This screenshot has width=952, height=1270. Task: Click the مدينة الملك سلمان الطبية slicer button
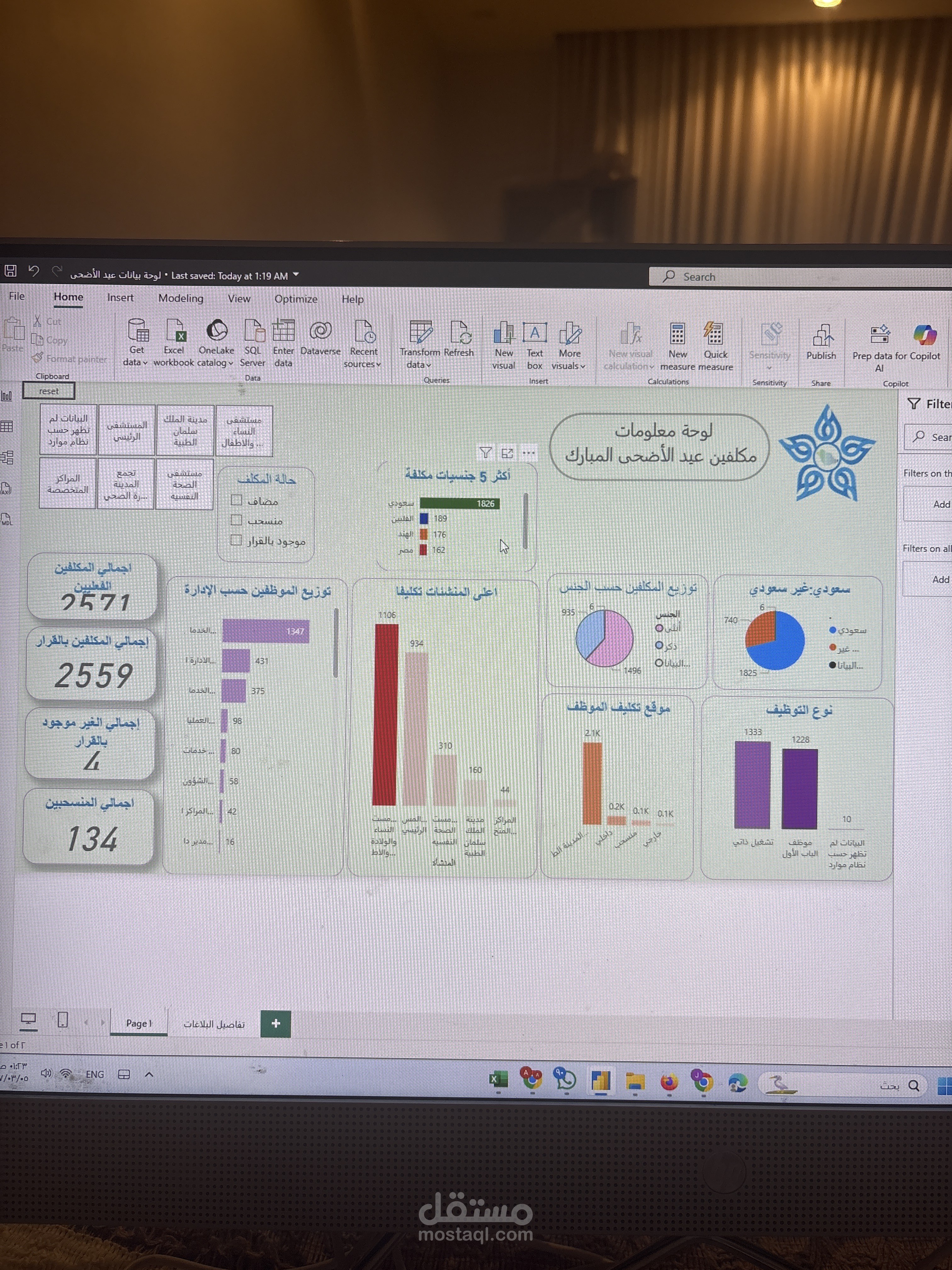coord(185,430)
